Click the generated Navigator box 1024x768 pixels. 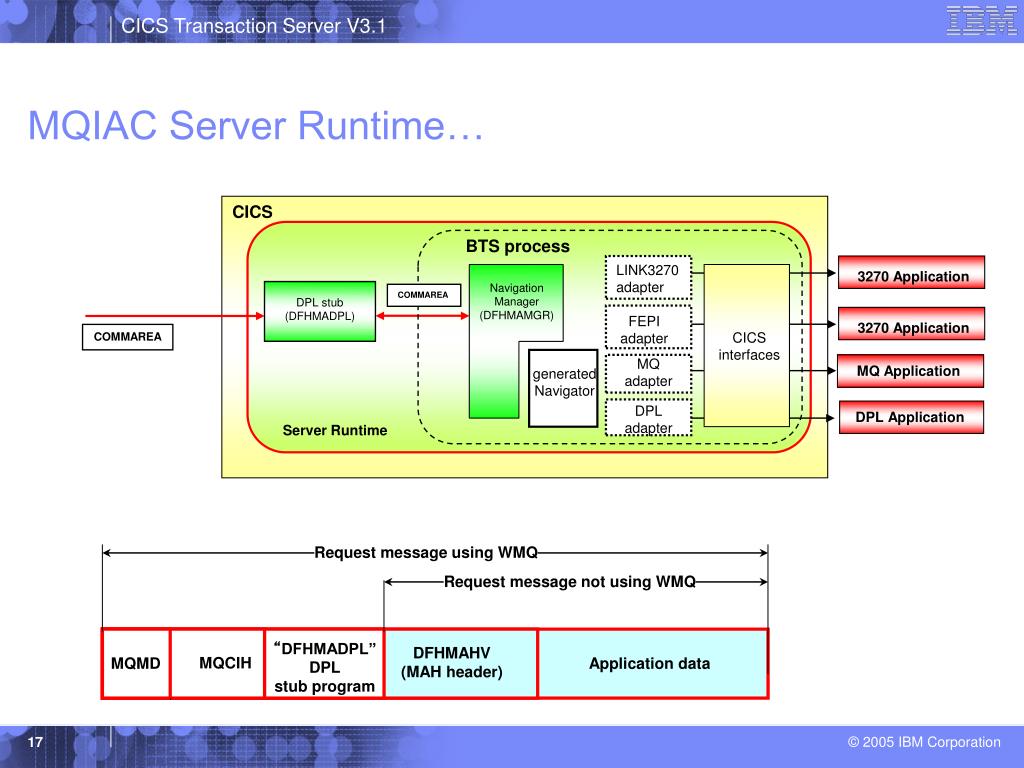click(x=564, y=389)
